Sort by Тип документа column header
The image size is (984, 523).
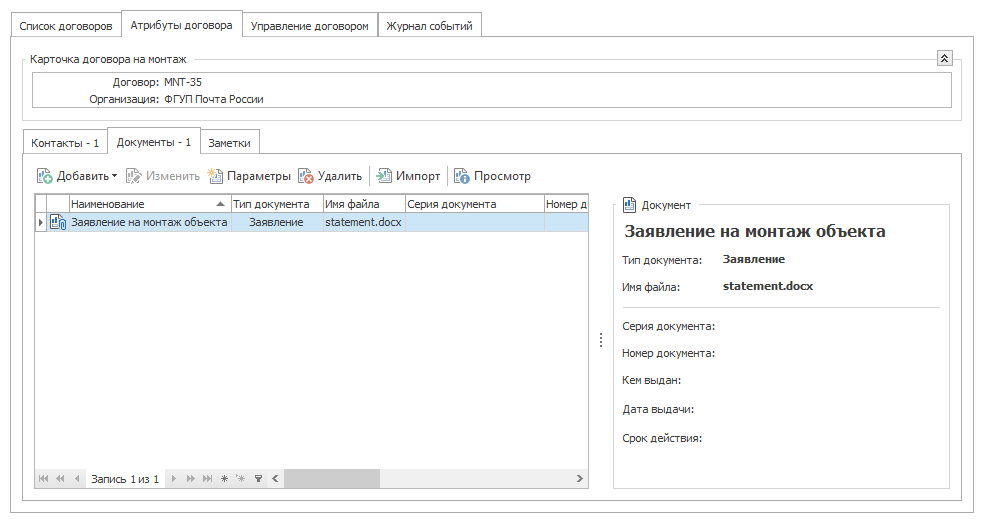[x=277, y=204]
